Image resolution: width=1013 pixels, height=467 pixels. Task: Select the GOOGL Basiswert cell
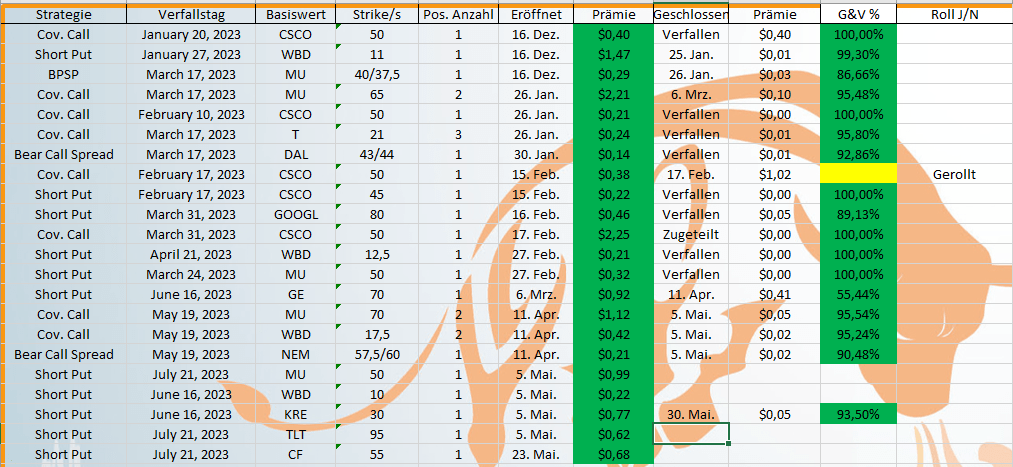pyautogui.click(x=296, y=214)
